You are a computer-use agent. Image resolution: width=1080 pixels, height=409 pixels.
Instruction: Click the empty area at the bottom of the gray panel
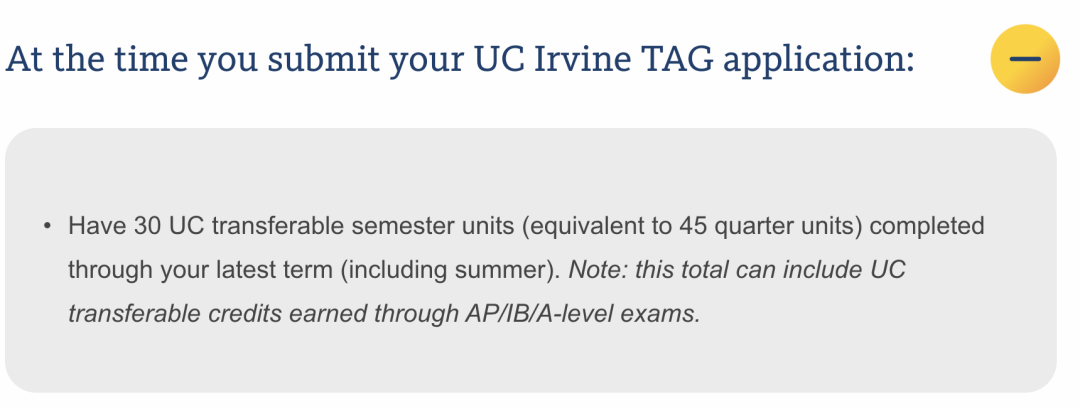(x=530, y=361)
